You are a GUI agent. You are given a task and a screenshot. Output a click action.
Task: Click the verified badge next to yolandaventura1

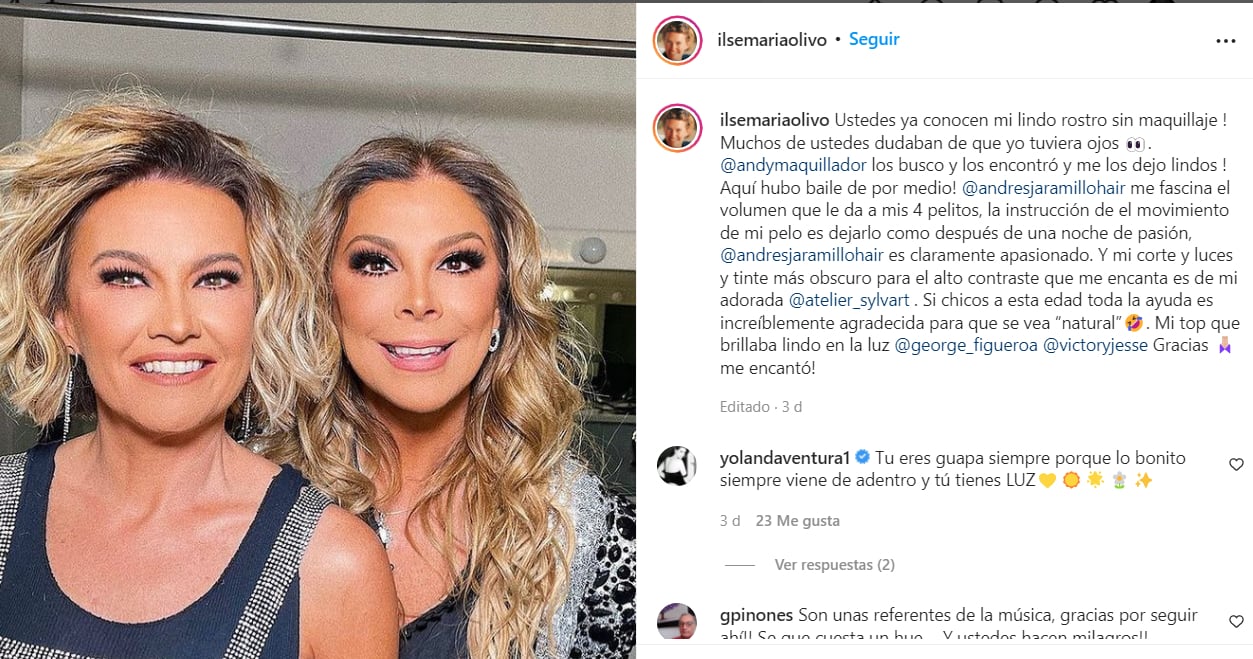point(862,458)
